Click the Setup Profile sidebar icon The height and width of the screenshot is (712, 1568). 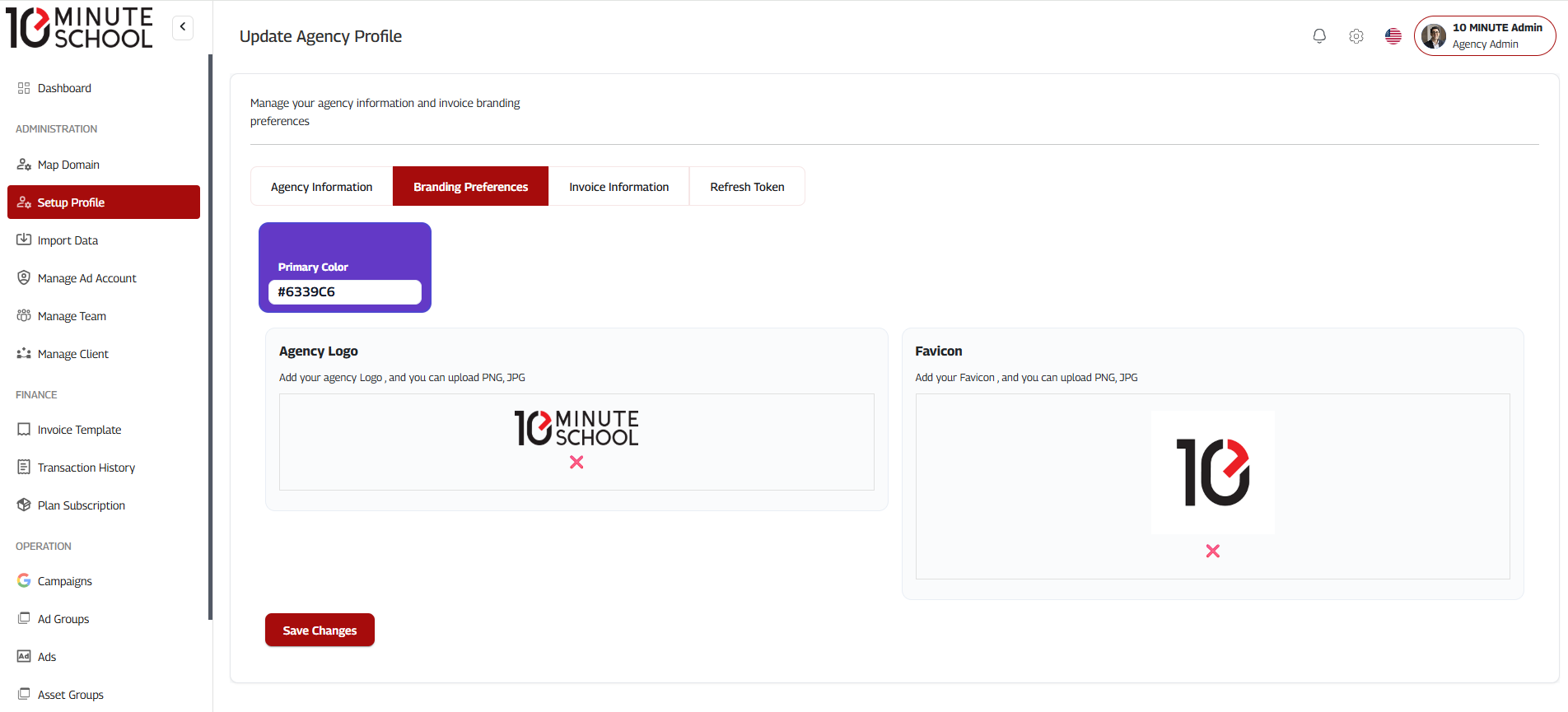[24, 202]
